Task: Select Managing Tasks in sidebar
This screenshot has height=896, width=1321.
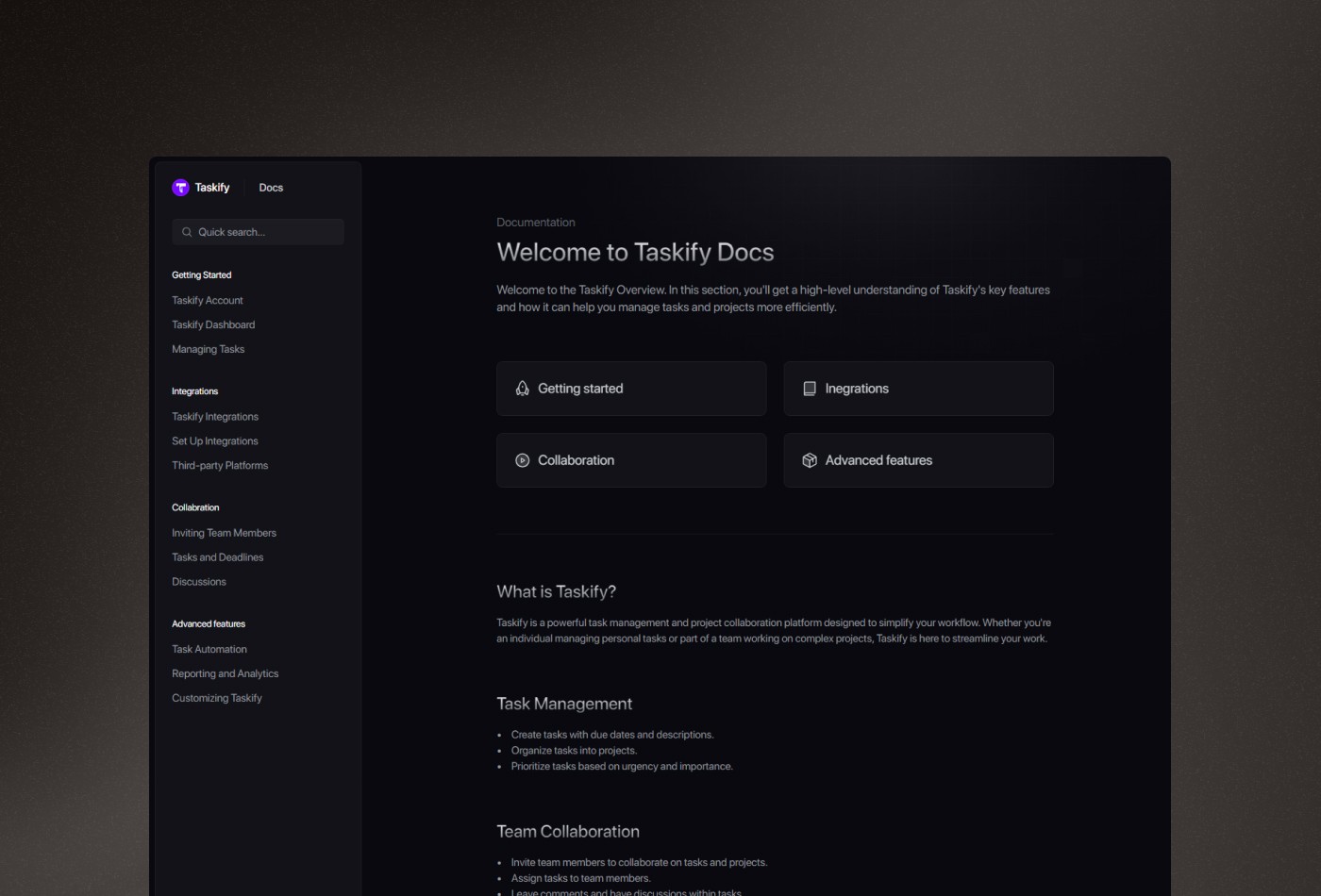Action: pyautogui.click(x=208, y=349)
